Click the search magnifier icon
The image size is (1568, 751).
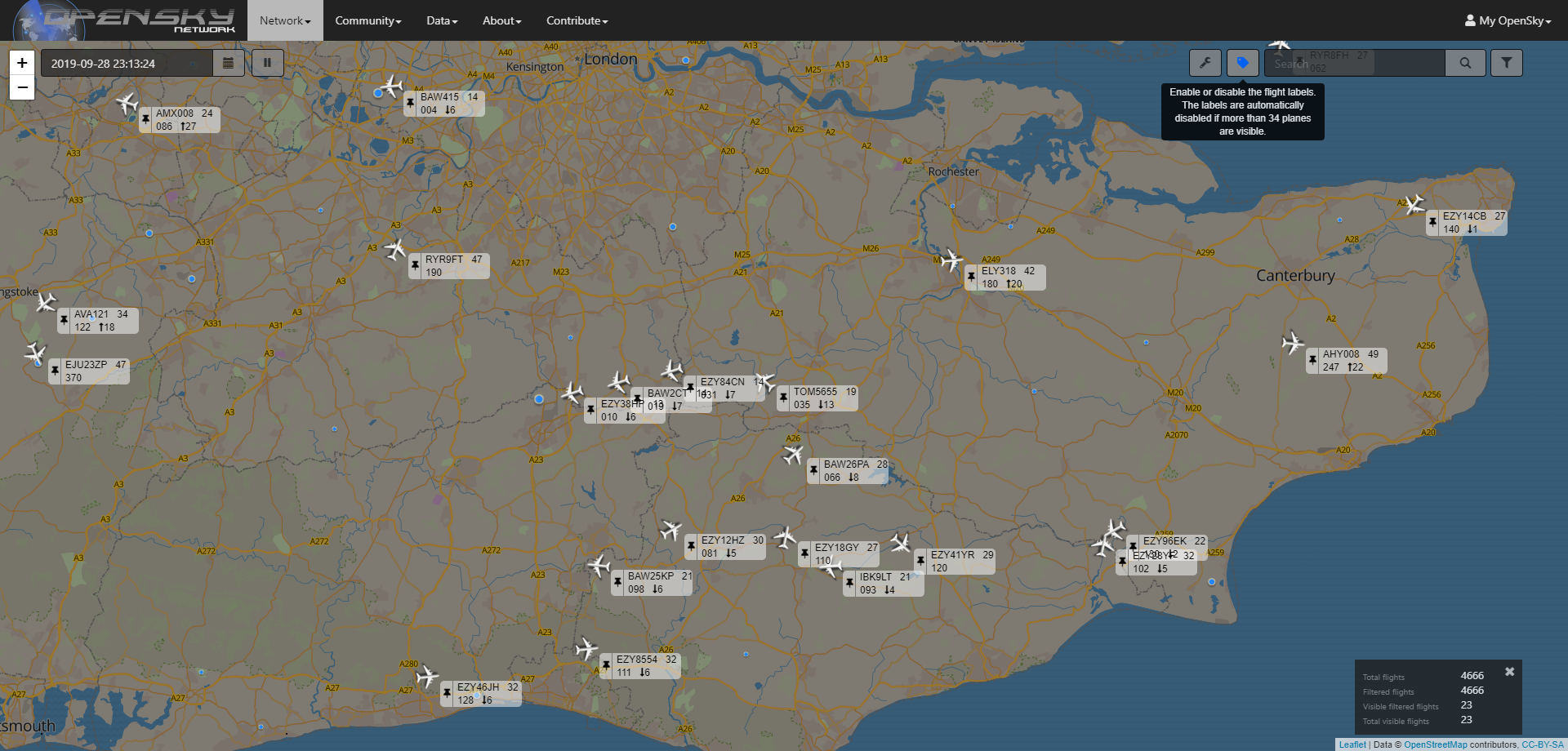click(x=1466, y=62)
